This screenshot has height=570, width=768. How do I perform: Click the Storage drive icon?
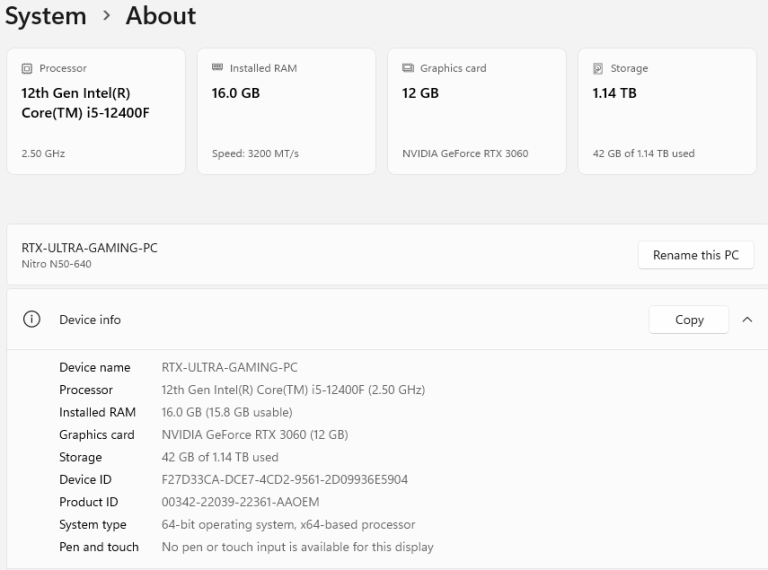tap(598, 69)
